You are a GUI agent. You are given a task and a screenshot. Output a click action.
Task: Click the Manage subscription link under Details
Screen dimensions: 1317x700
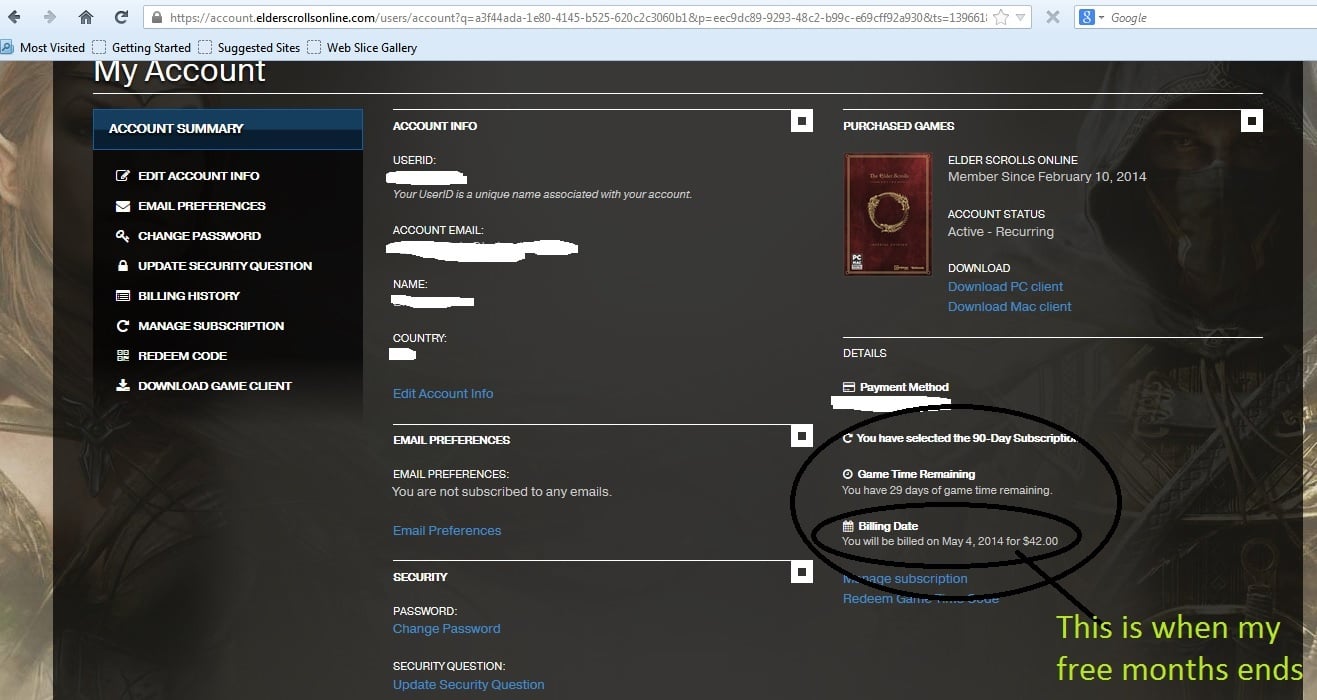tap(905, 579)
